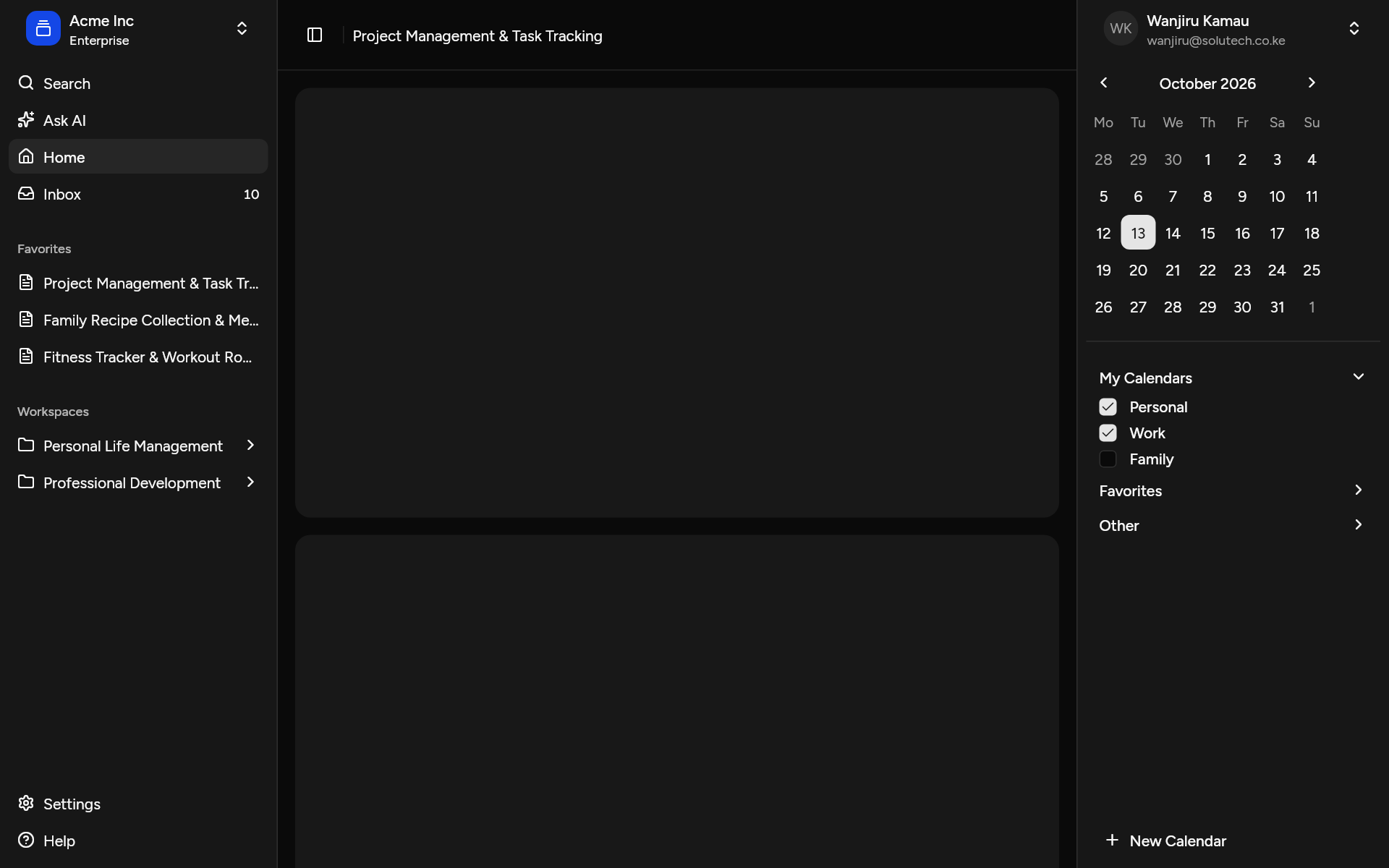Select October 13 in the calendar
Screen dimensions: 1389x868
[1138, 233]
